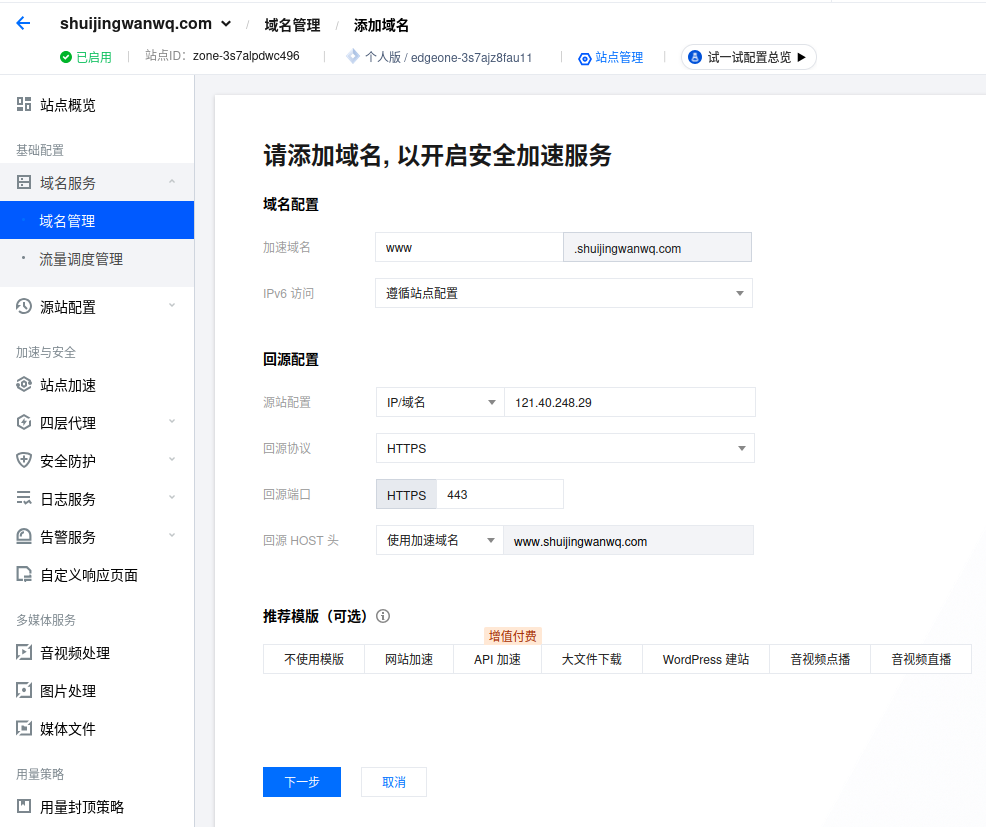
Task: Expand the 四层代理 sidebar chevron
Action: 172,421
